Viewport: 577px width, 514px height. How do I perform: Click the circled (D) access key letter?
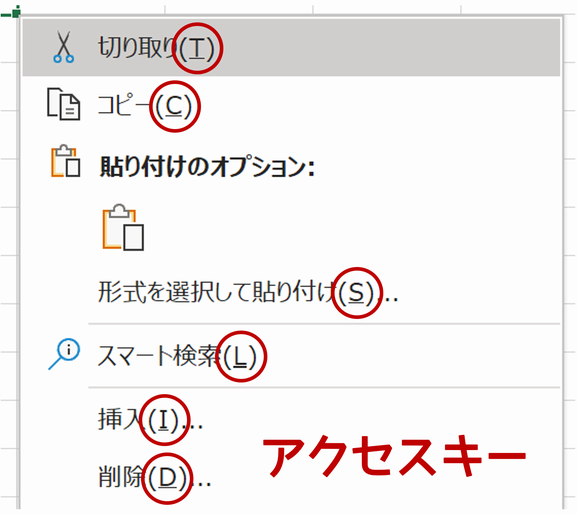pos(168,478)
